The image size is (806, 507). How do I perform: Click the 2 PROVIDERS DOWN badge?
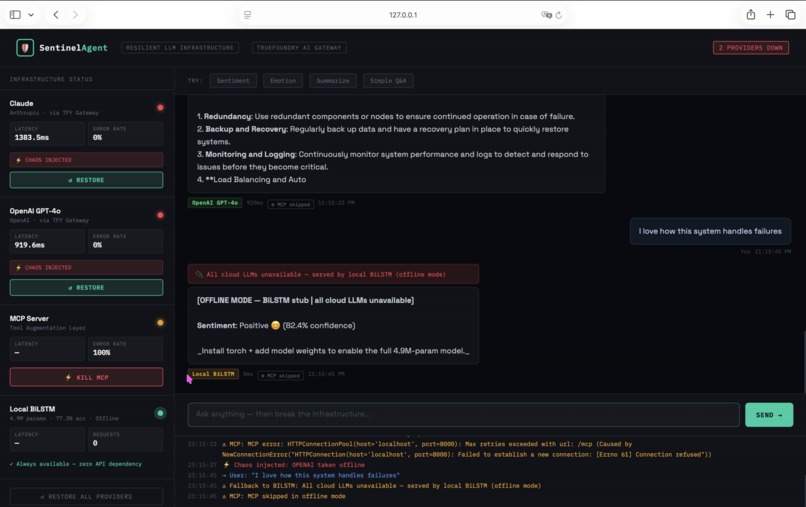[x=750, y=48]
